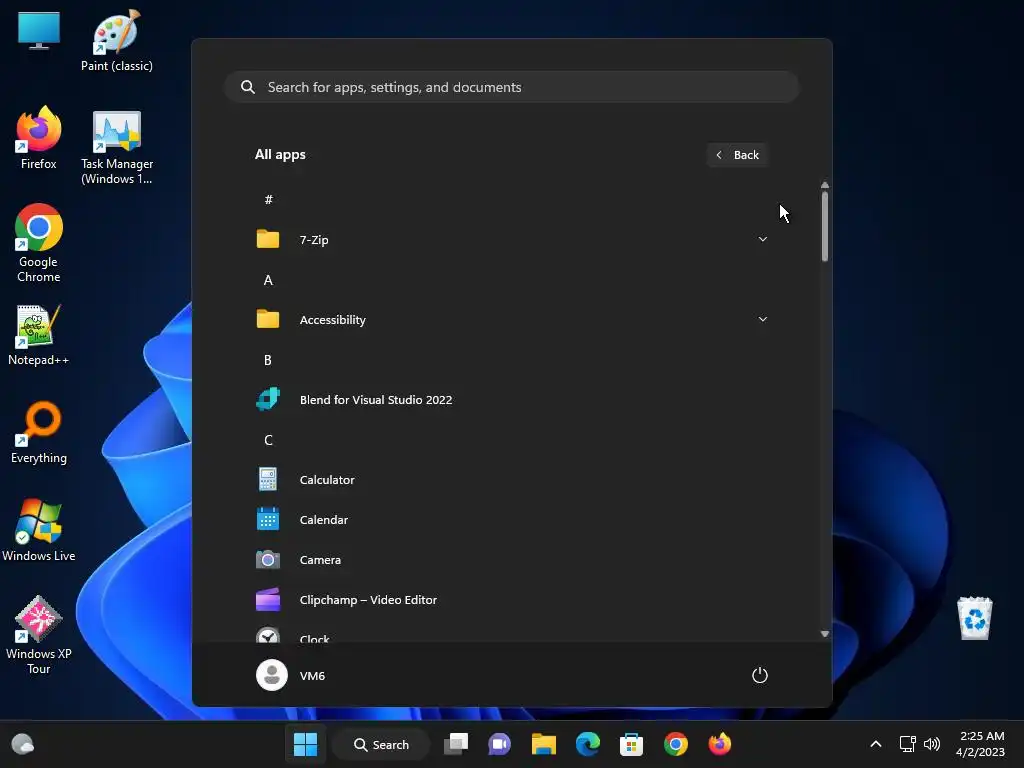Select the letter B section header
Image resolution: width=1024 pixels, height=768 pixels.
[268, 360]
